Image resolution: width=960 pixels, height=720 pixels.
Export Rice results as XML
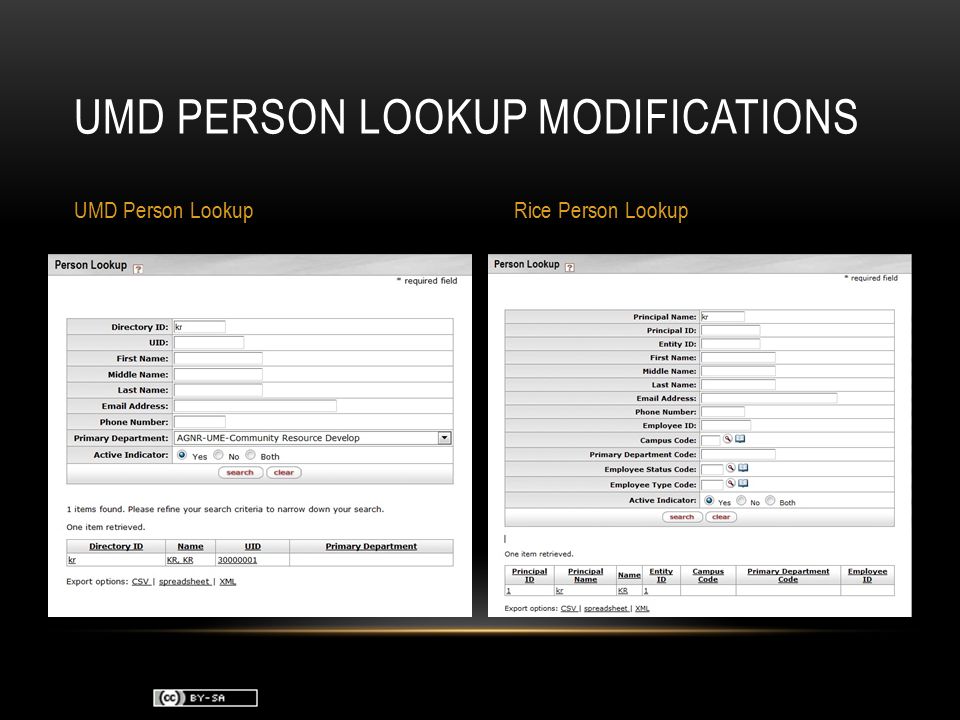[642, 609]
